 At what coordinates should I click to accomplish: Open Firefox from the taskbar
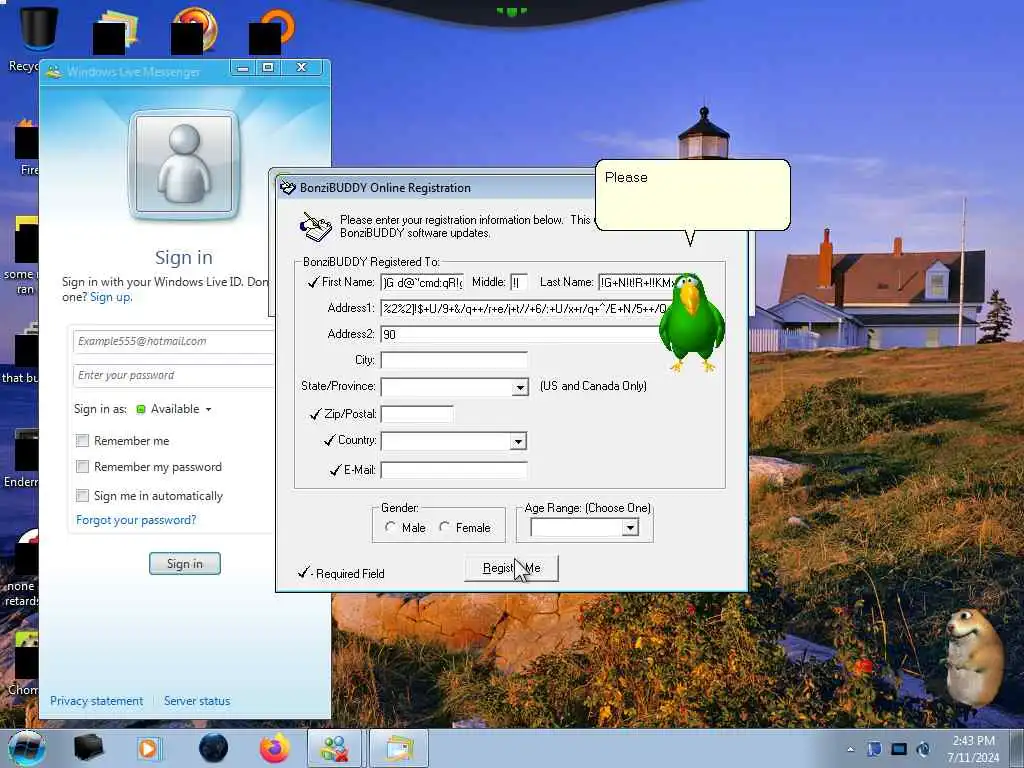(275, 748)
